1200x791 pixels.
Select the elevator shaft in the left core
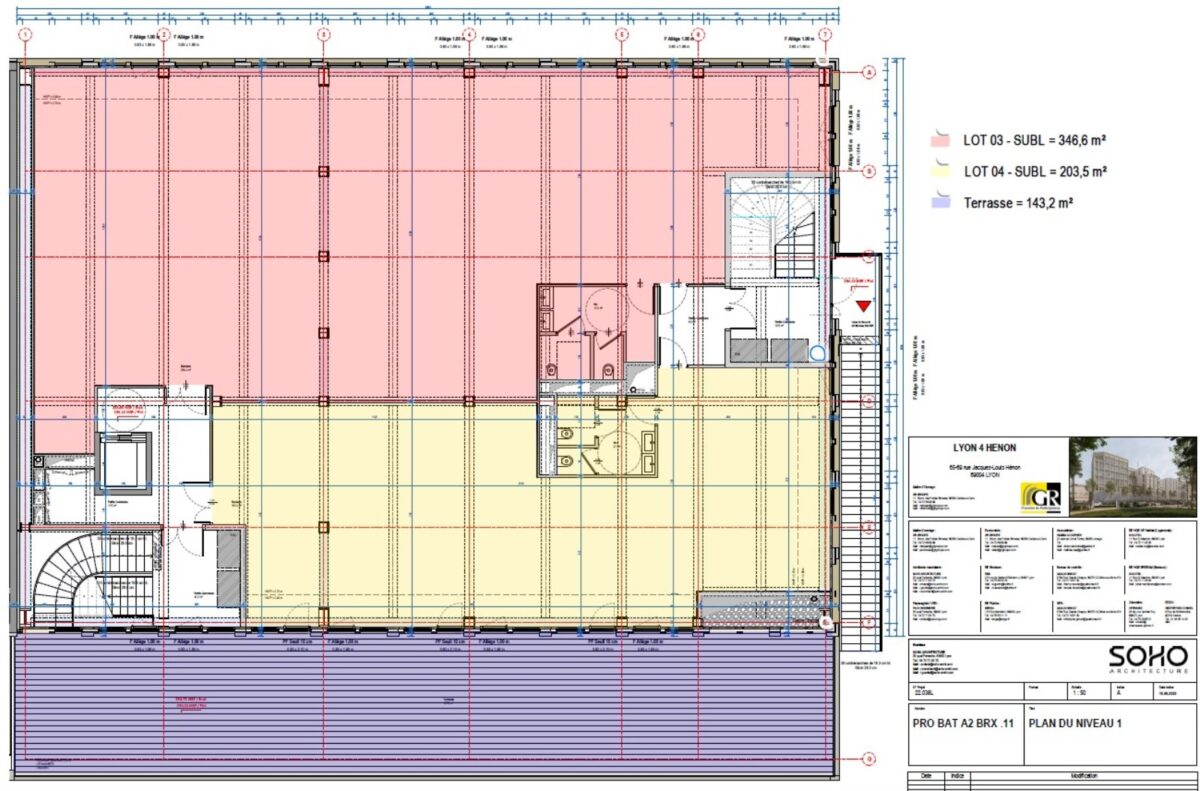coord(122,463)
